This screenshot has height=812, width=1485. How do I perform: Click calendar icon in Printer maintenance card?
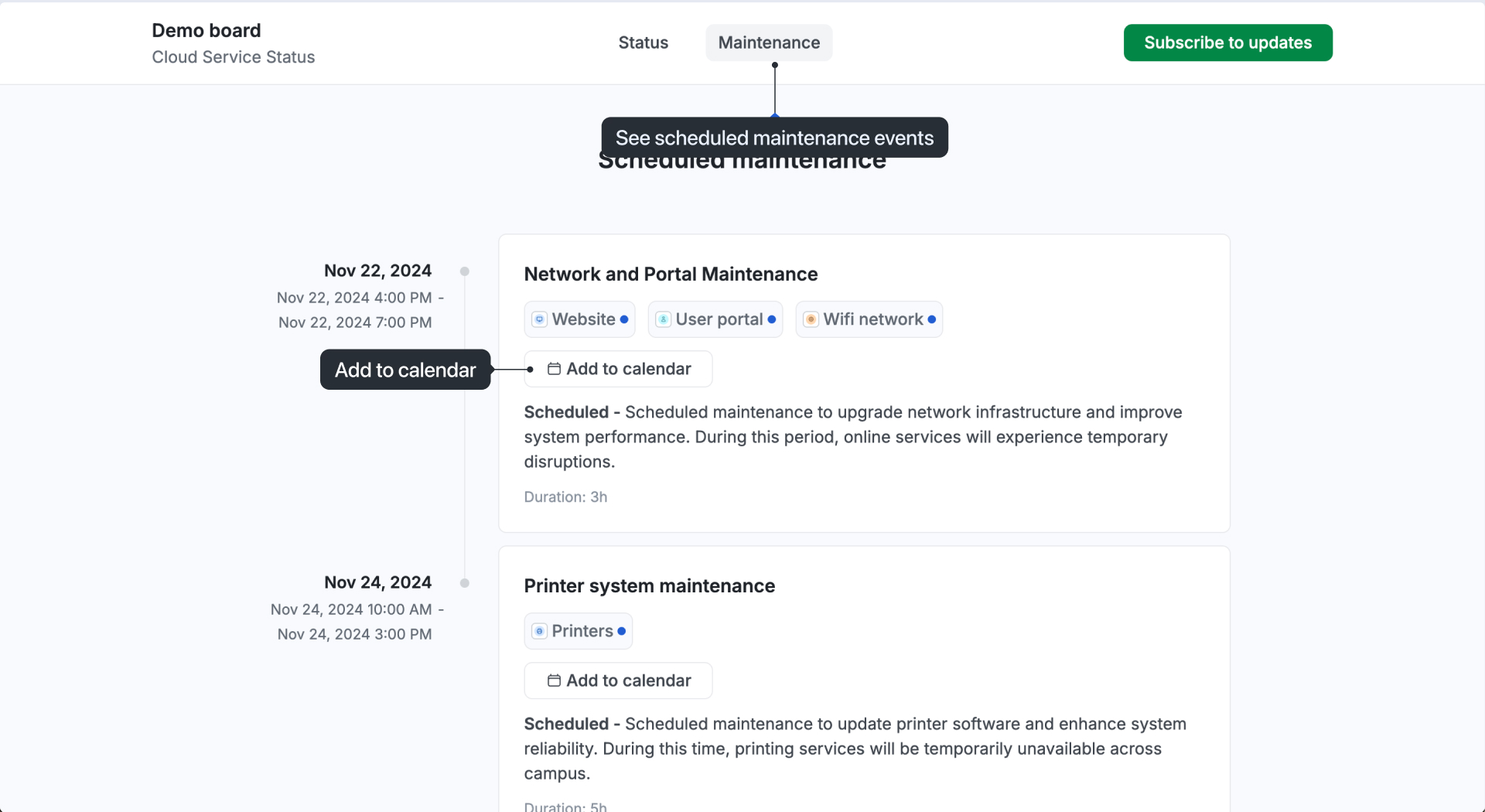(x=554, y=681)
